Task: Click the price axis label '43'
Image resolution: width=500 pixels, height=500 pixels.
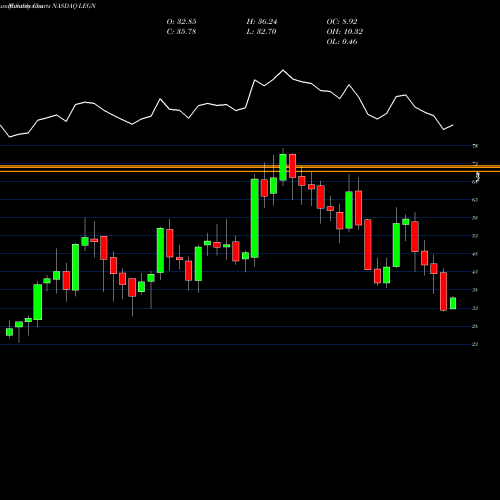Action: click(475, 272)
